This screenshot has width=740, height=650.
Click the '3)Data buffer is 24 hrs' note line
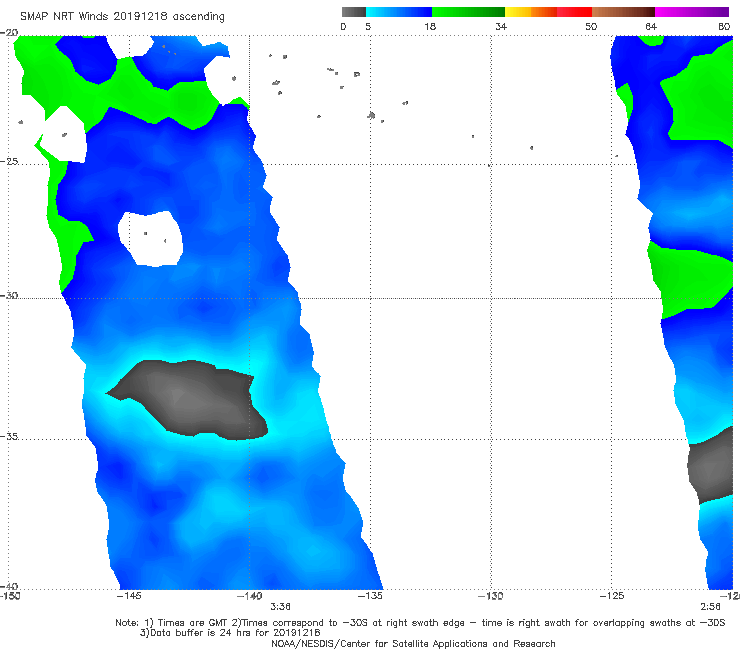tap(230, 633)
